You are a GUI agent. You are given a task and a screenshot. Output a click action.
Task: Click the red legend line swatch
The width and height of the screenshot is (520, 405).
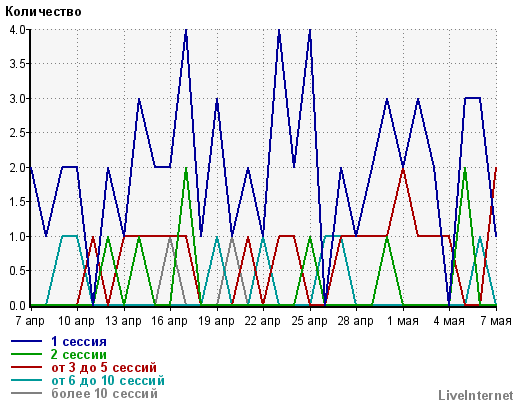27,367
